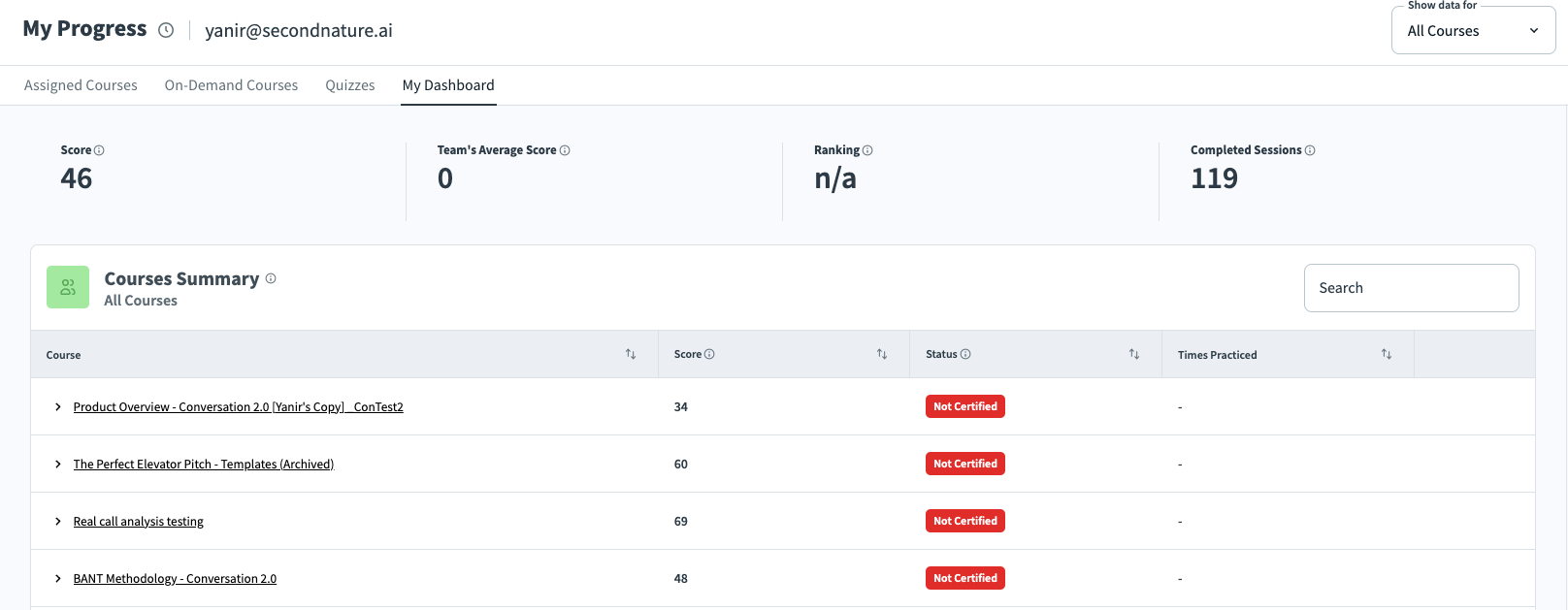Go to the On-Demand Courses tab
This screenshot has width=1568, height=610.
(x=231, y=85)
